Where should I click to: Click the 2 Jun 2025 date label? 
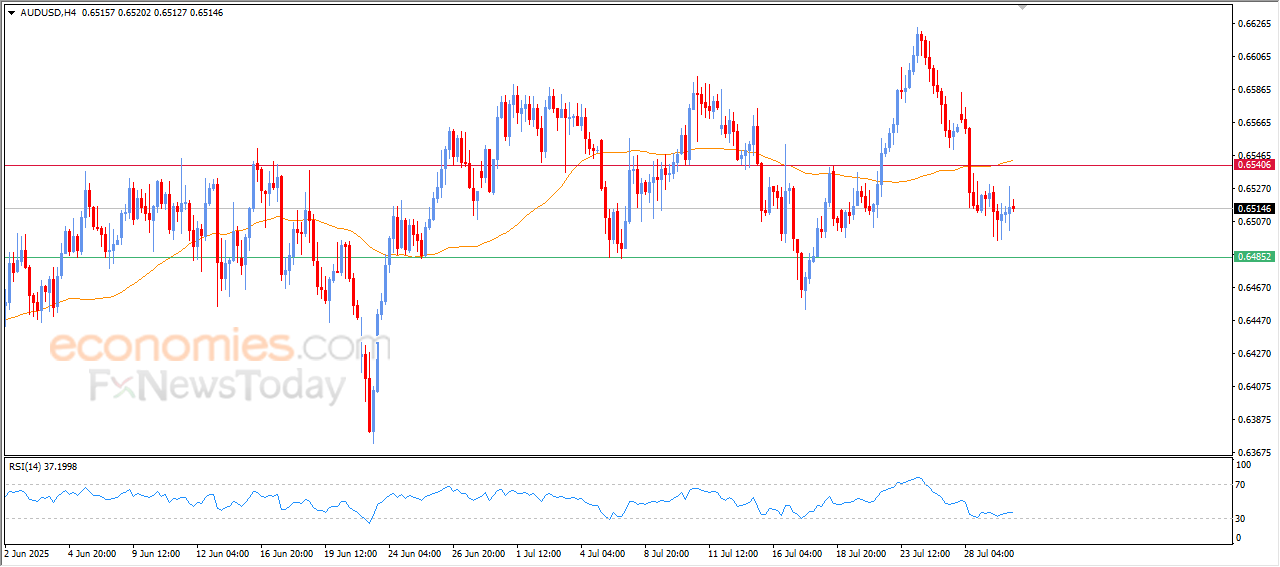(x=27, y=552)
